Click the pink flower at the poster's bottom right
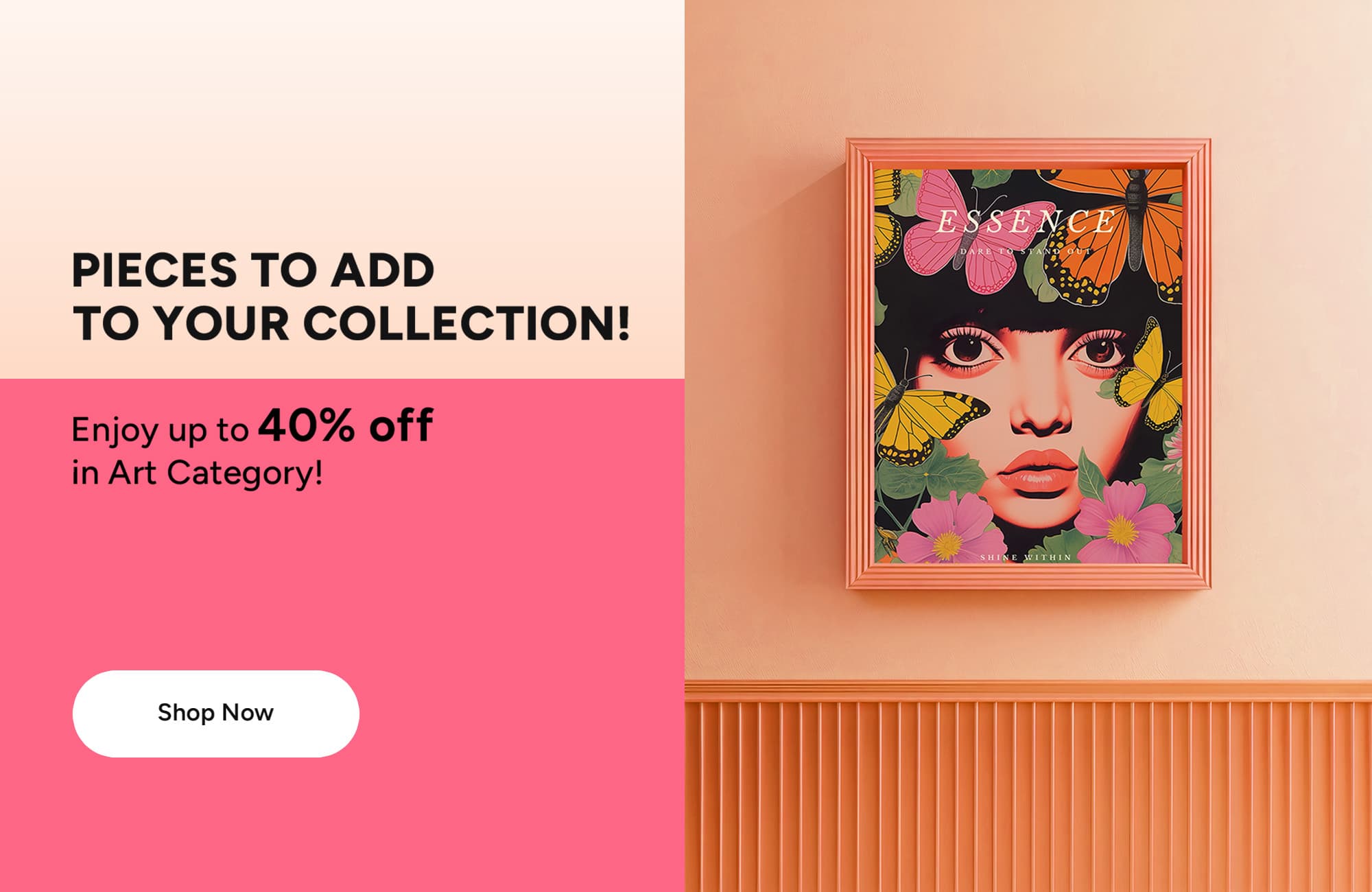This screenshot has width=1372, height=892. [1124, 521]
